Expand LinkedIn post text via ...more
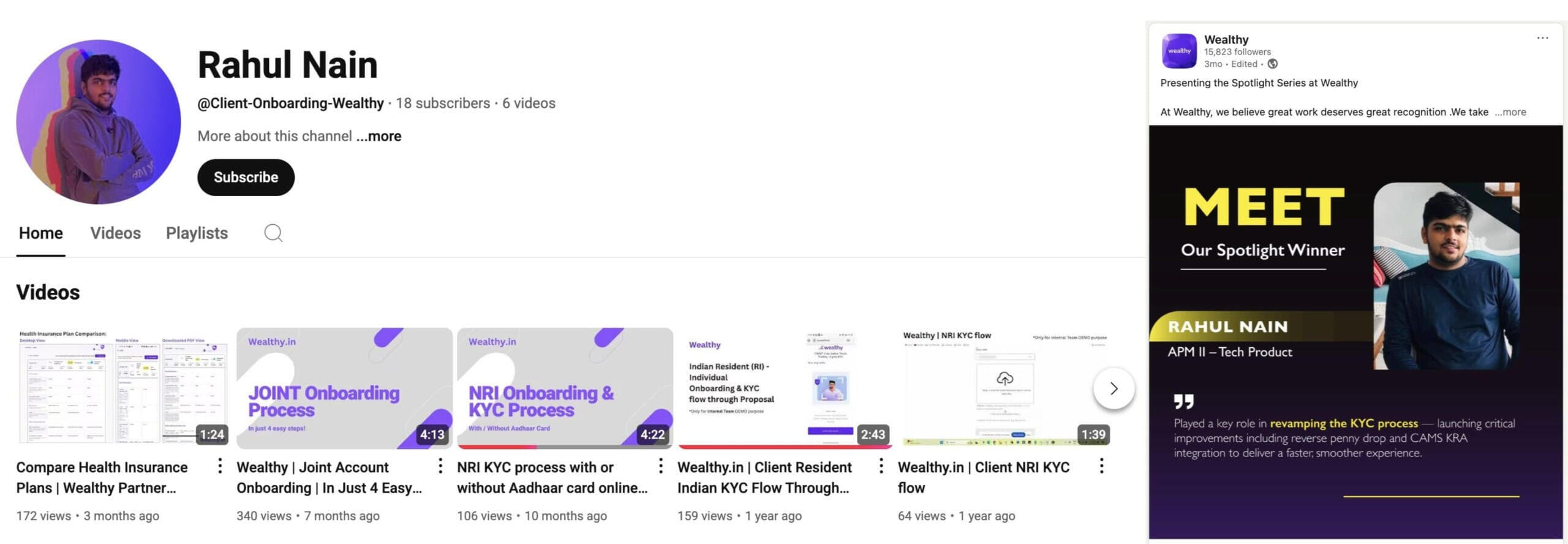 click(x=1510, y=112)
